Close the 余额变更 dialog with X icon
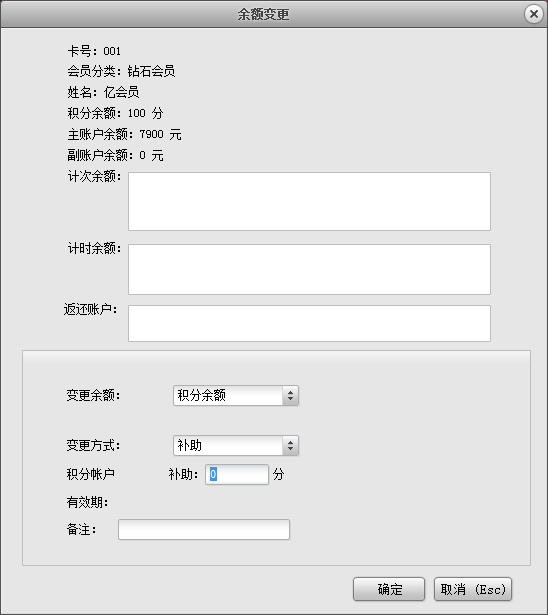The image size is (548, 615). tap(533, 14)
